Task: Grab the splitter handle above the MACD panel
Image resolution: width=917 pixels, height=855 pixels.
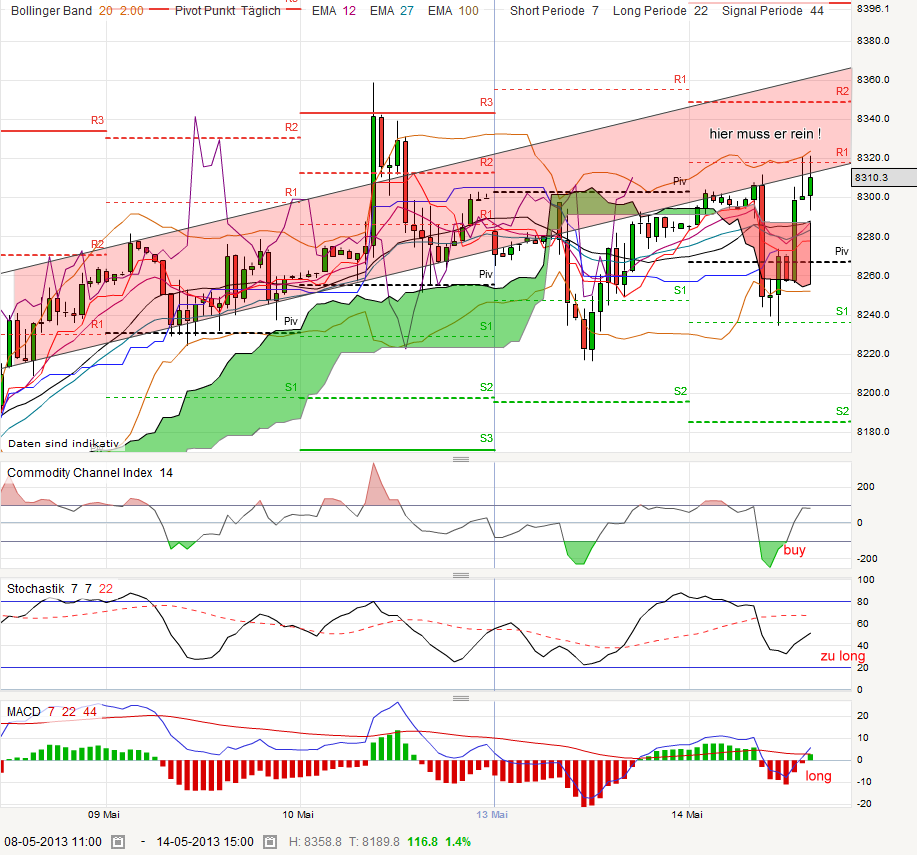Action: (461, 698)
